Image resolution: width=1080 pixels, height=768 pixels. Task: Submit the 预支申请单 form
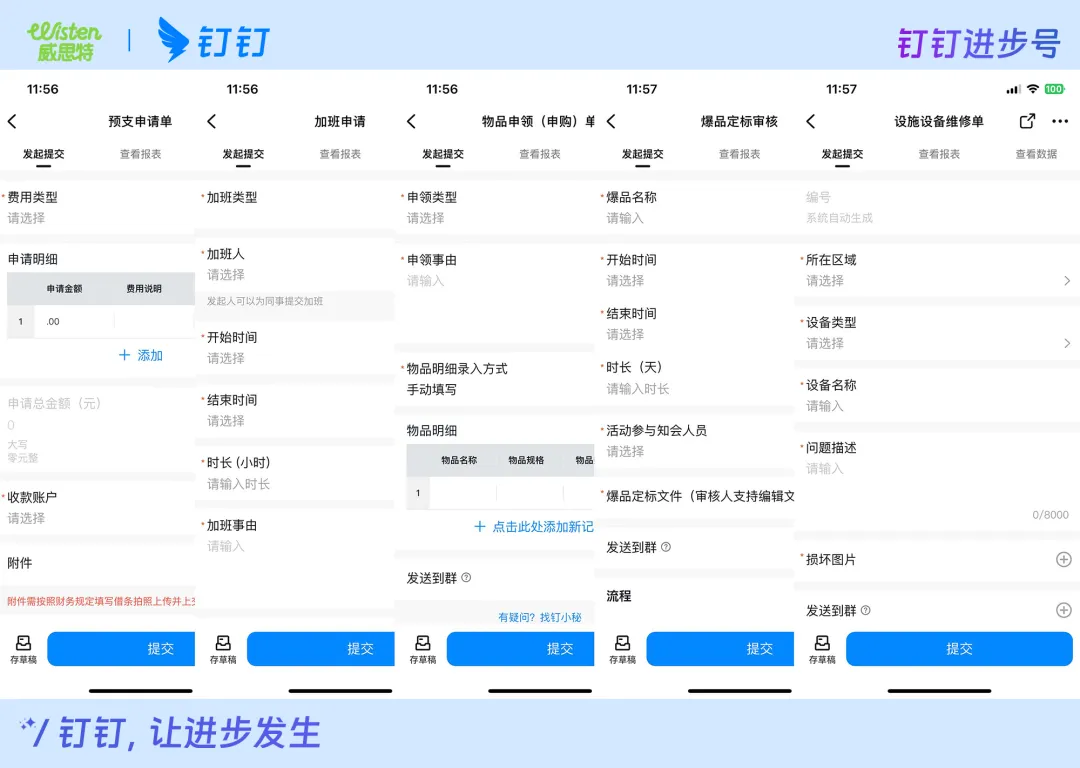click(121, 649)
